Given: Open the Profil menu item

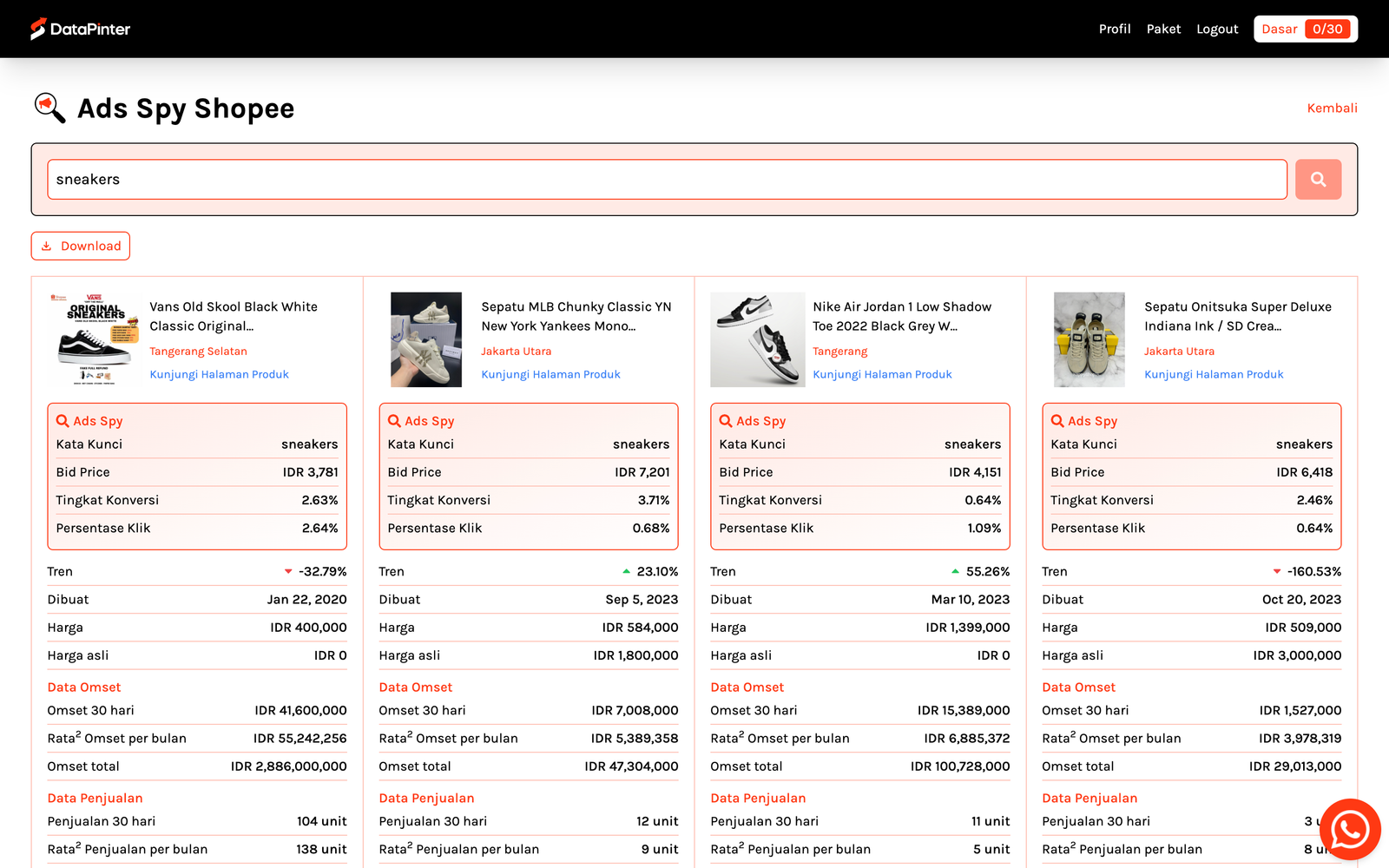Looking at the screenshot, I should tap(1115, 29).
